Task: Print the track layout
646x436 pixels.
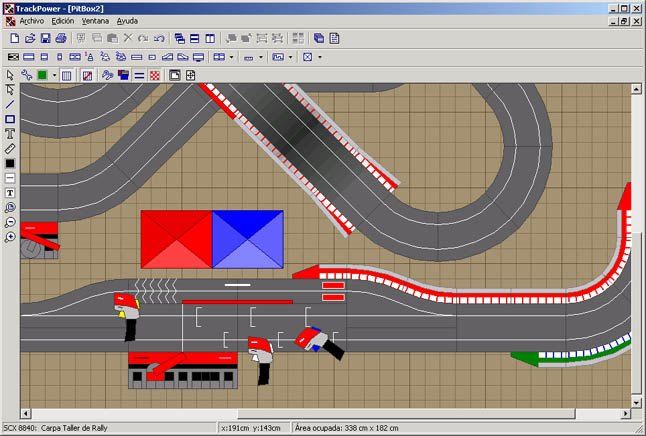Action: click(61, 38)
